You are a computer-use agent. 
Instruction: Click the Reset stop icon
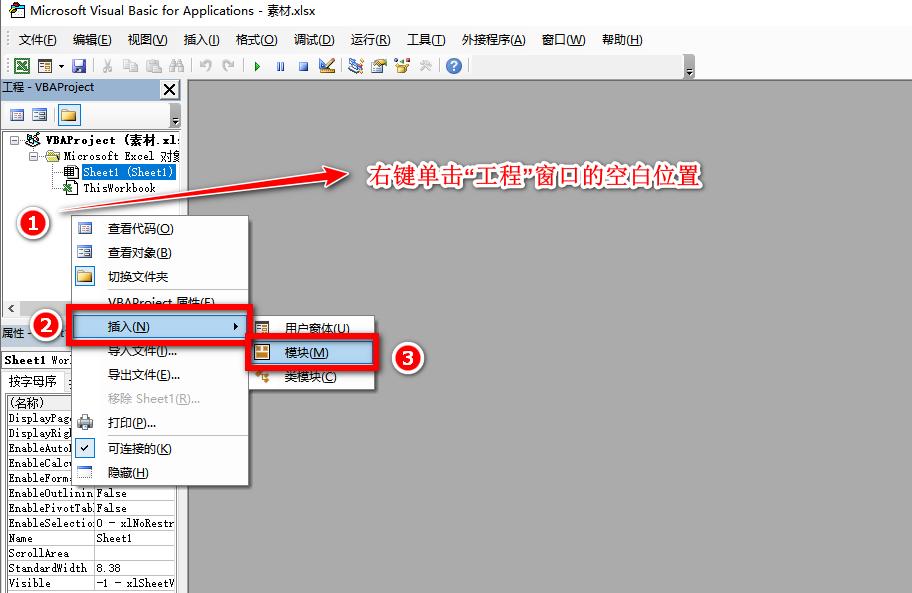[x=303, y=66]
